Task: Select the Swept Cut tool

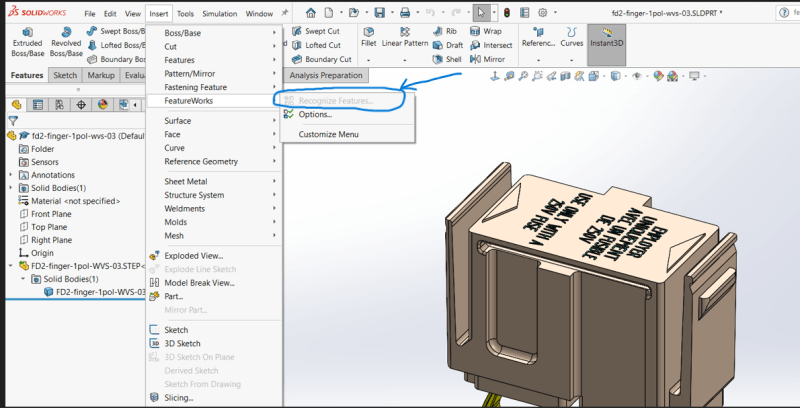Action: (316, 31)
